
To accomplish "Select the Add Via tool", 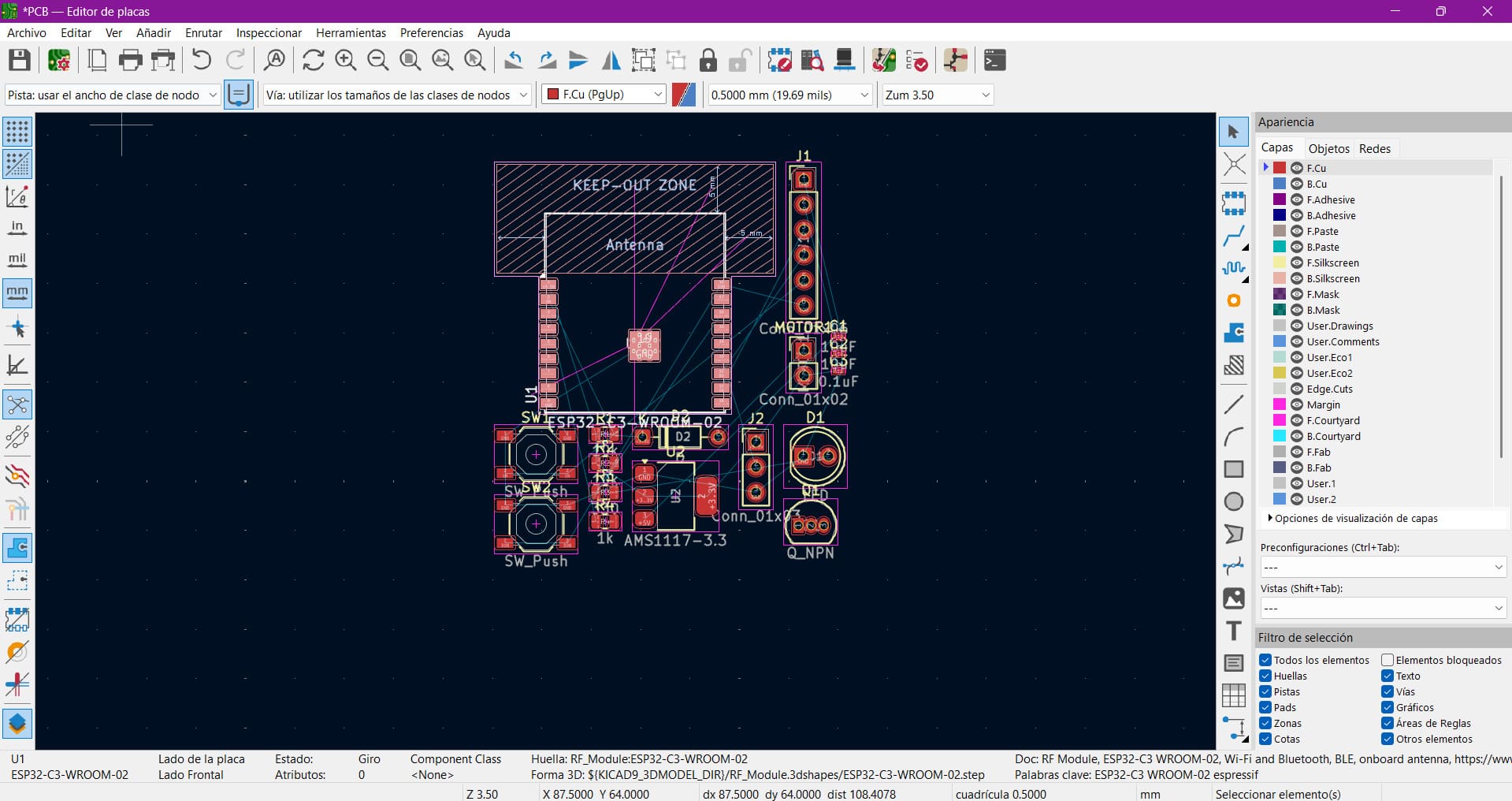I will [x=1234, y=300].
